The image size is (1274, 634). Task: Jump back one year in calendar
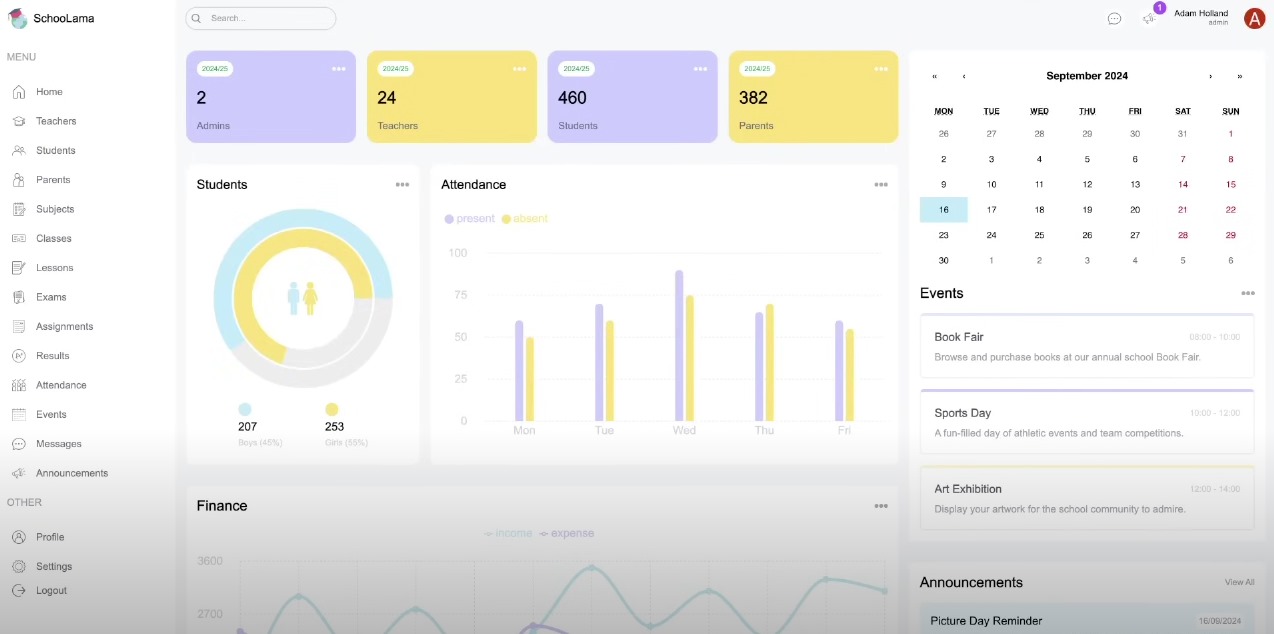pyautogui.click(x=935, y=76)
